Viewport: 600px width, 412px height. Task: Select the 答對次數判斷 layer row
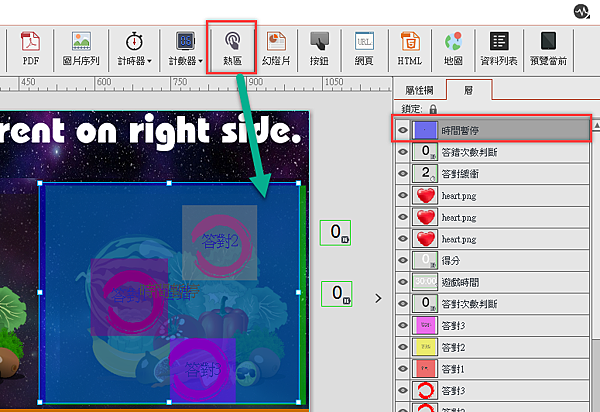[x=492, y=304]
